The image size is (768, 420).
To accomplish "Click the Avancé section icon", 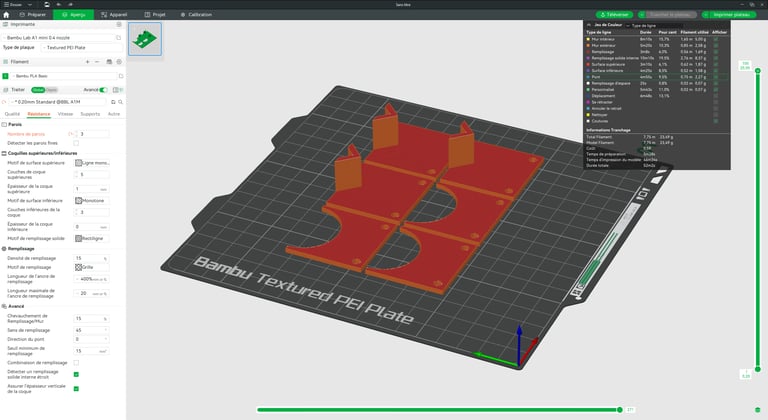I will point(4,306).
